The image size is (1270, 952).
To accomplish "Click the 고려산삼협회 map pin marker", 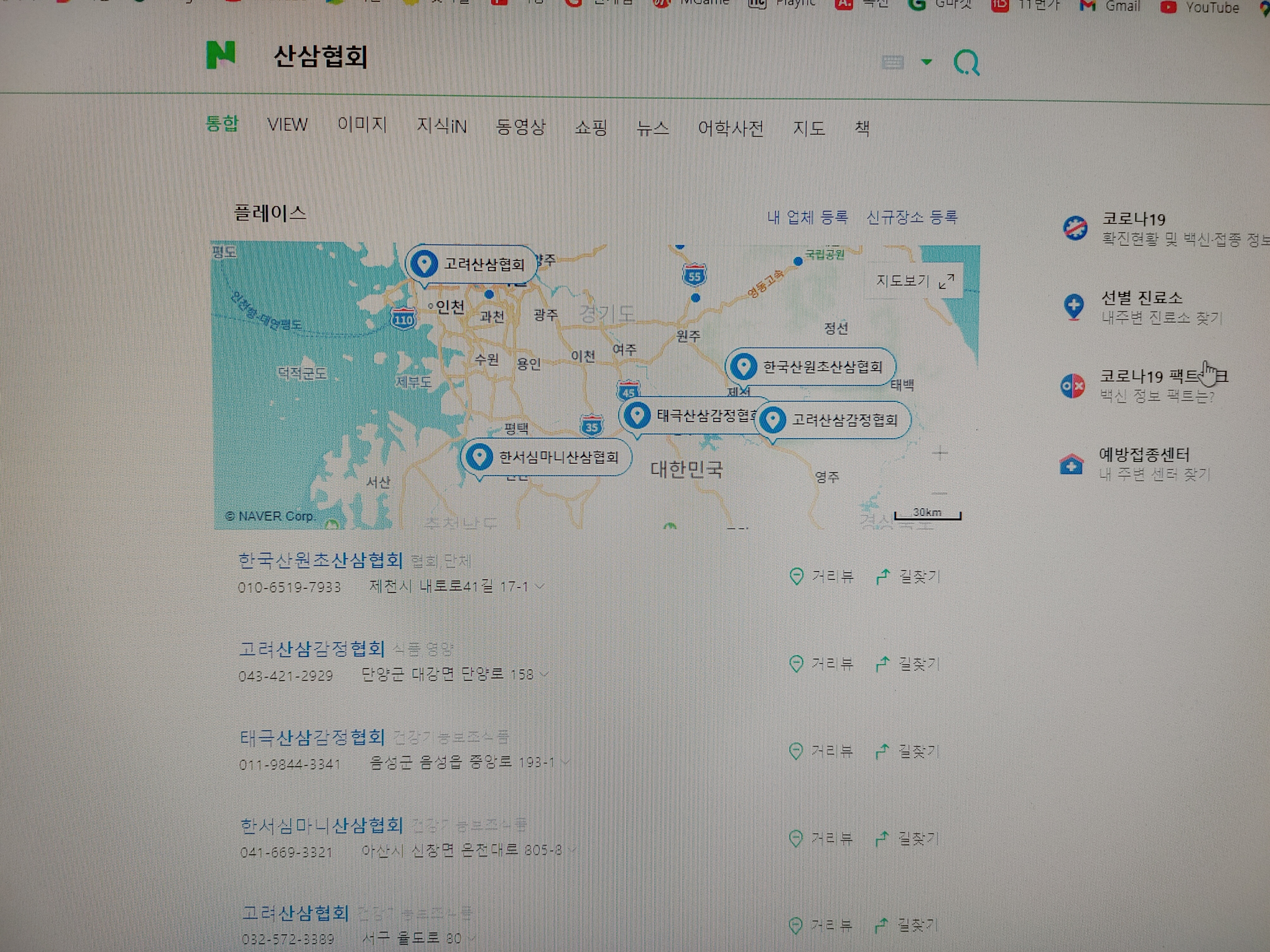I will 425,264.
